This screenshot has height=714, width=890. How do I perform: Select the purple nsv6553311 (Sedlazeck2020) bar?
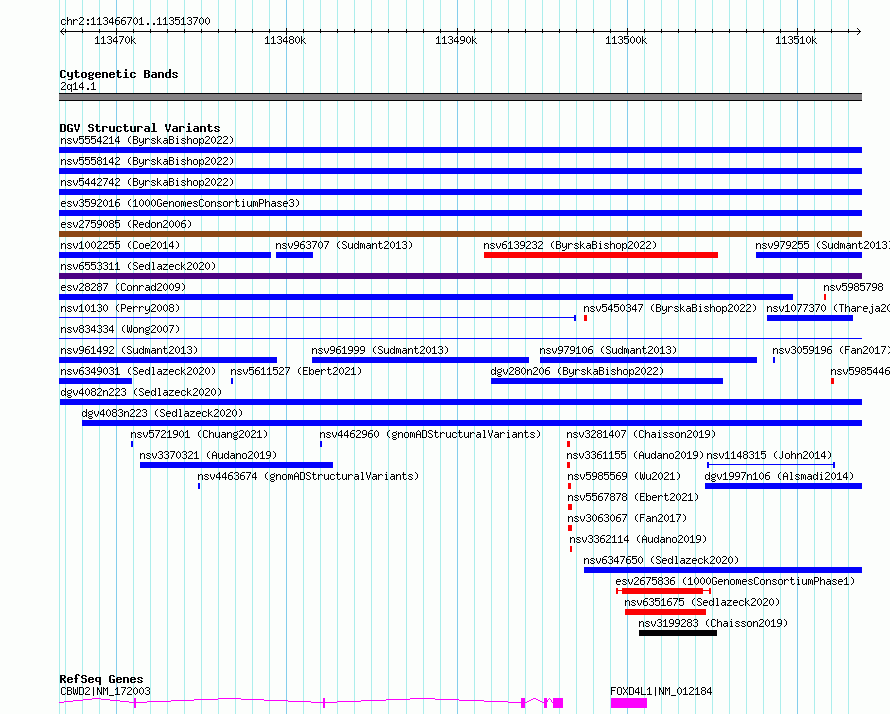tap(460, 276)
